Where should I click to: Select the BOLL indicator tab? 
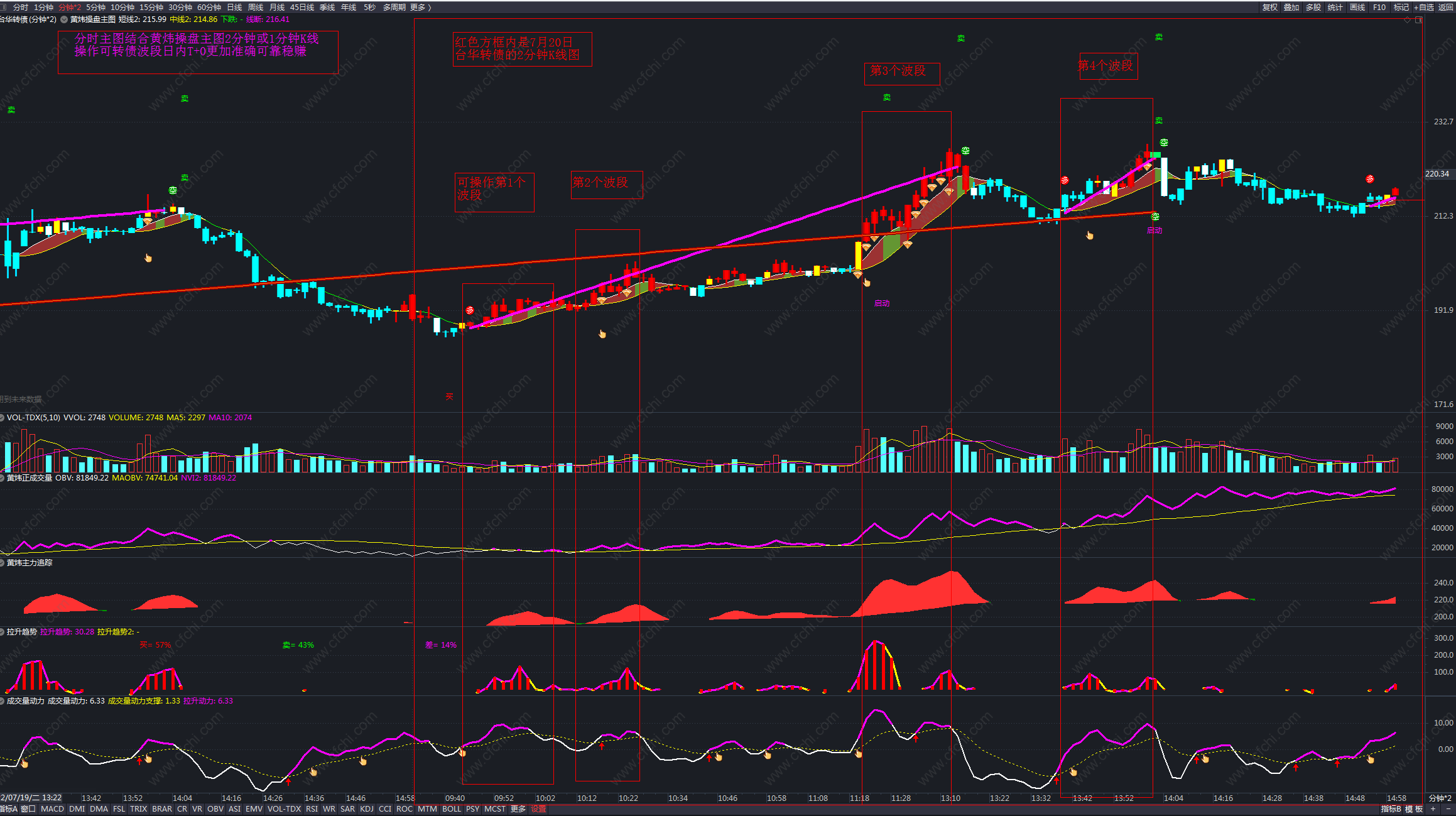pos(451,809)
